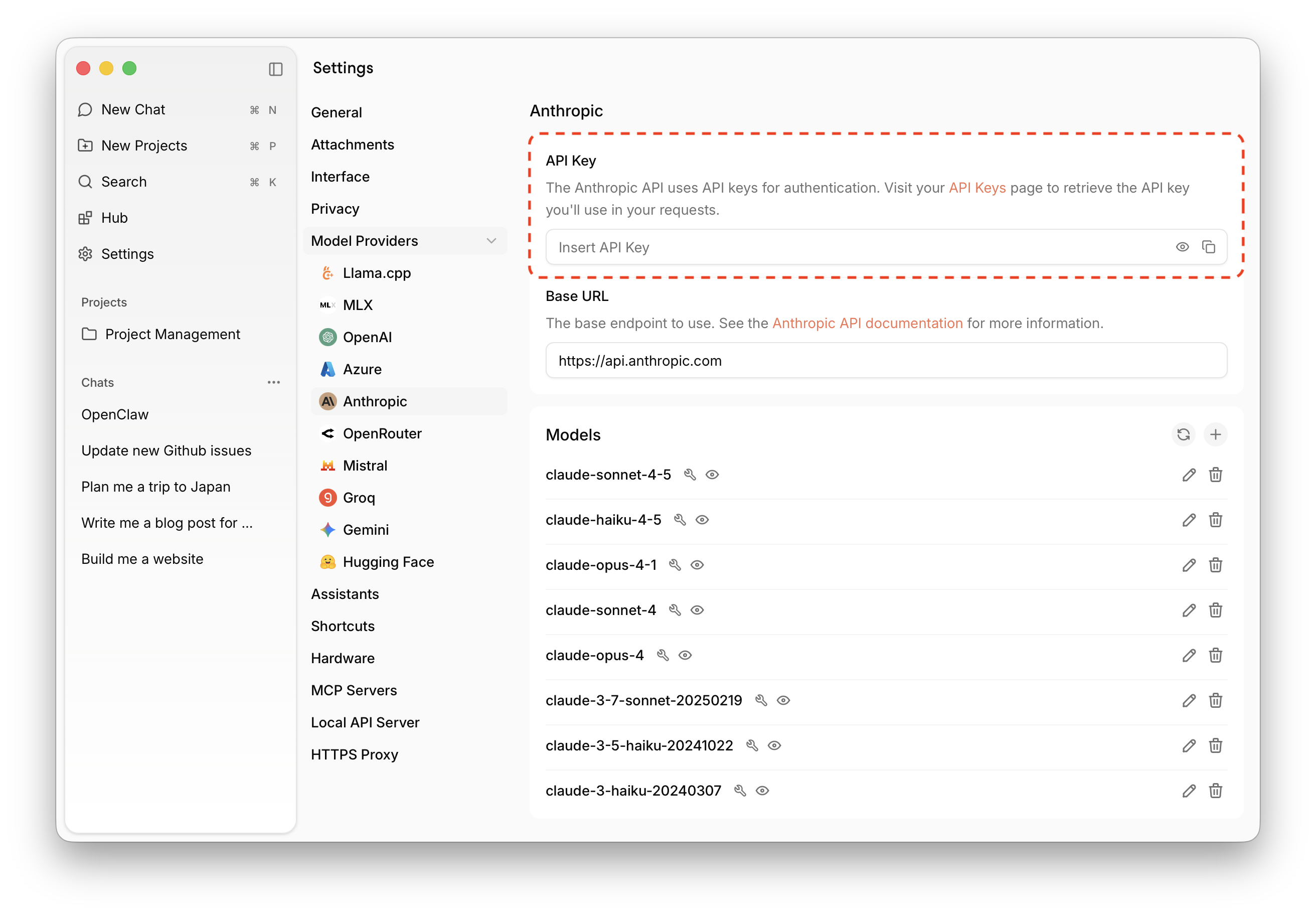The height and width of the screenshot is (916, 1316).
Task: Toggle vision eye icon for claude-3-7-sonnet-20250219
Action: (783, 700)
